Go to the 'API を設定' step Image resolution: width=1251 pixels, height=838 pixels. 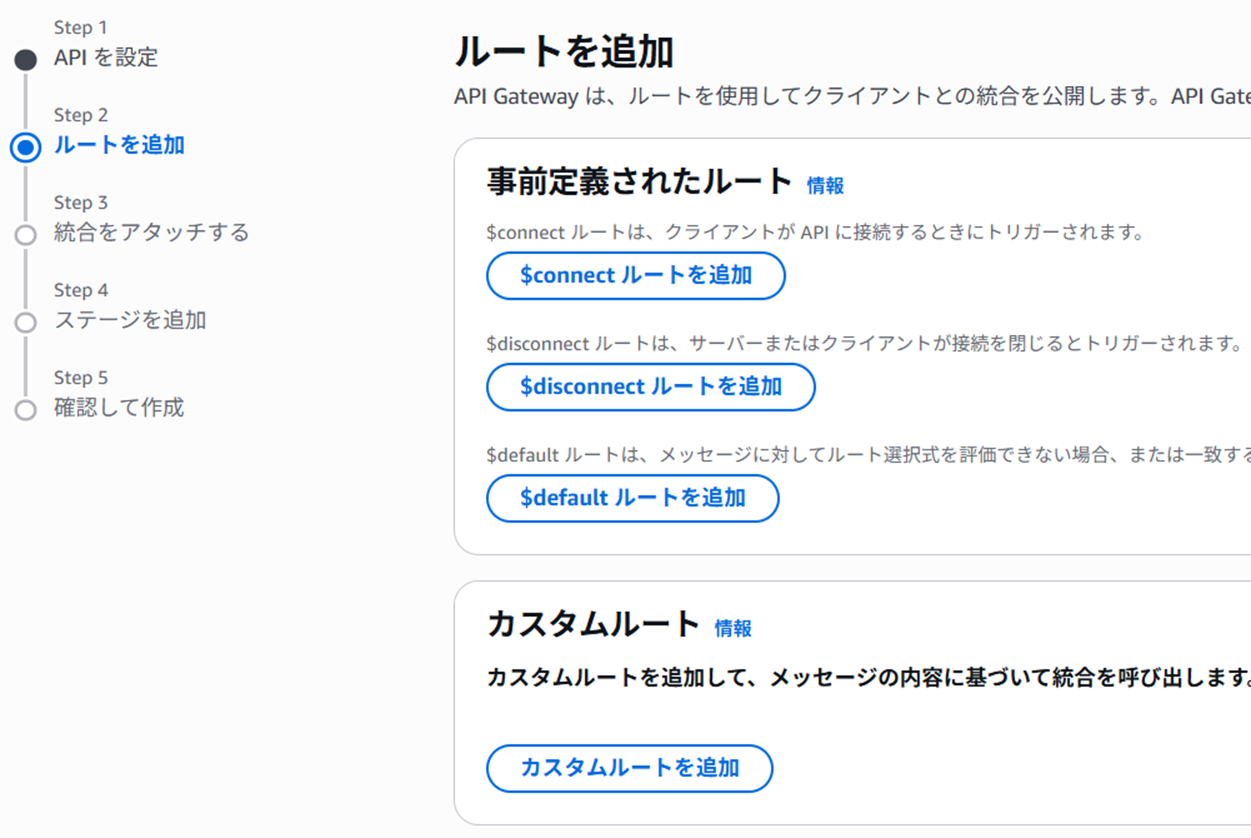point(106,58)
